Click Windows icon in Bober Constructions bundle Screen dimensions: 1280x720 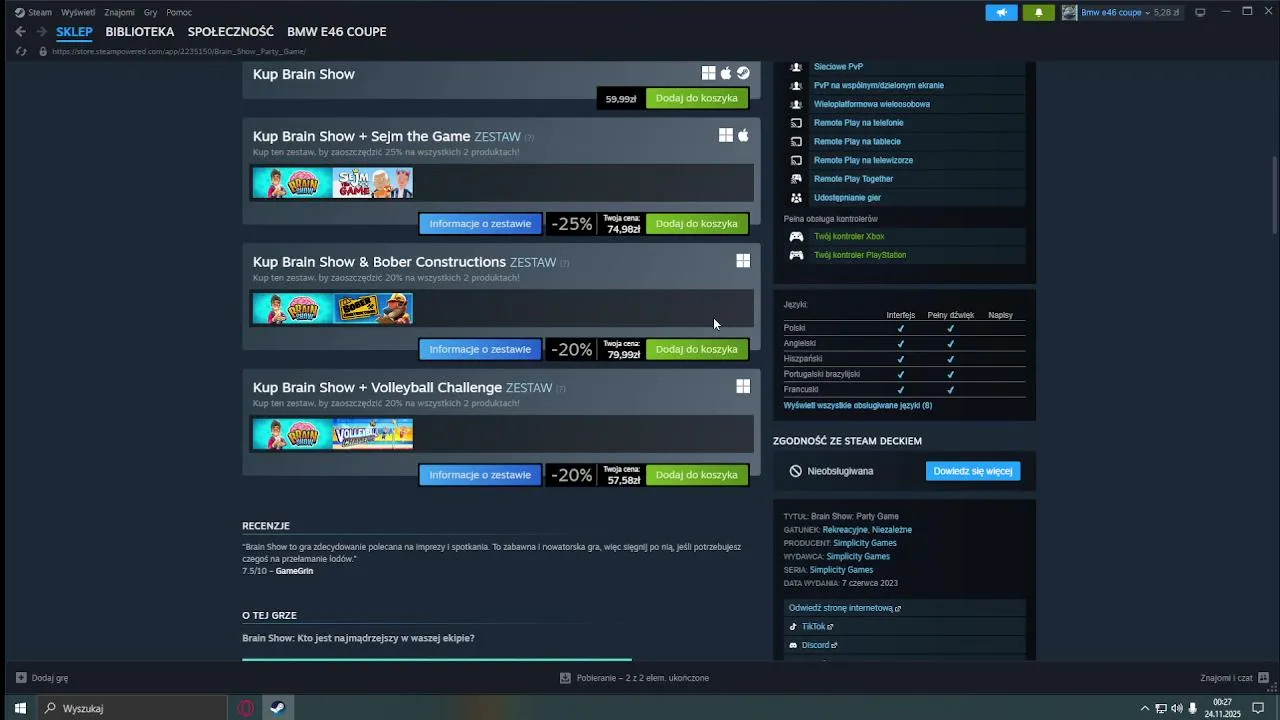coord(743,261)
